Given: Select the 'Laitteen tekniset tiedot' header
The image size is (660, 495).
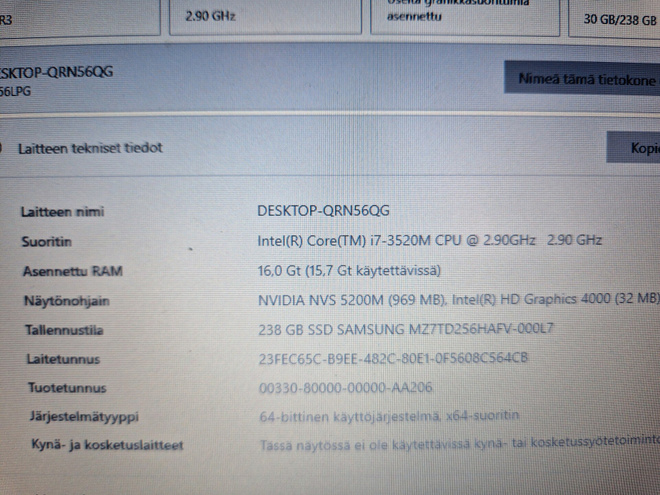Looking at the screenshot, I should 90,148.
